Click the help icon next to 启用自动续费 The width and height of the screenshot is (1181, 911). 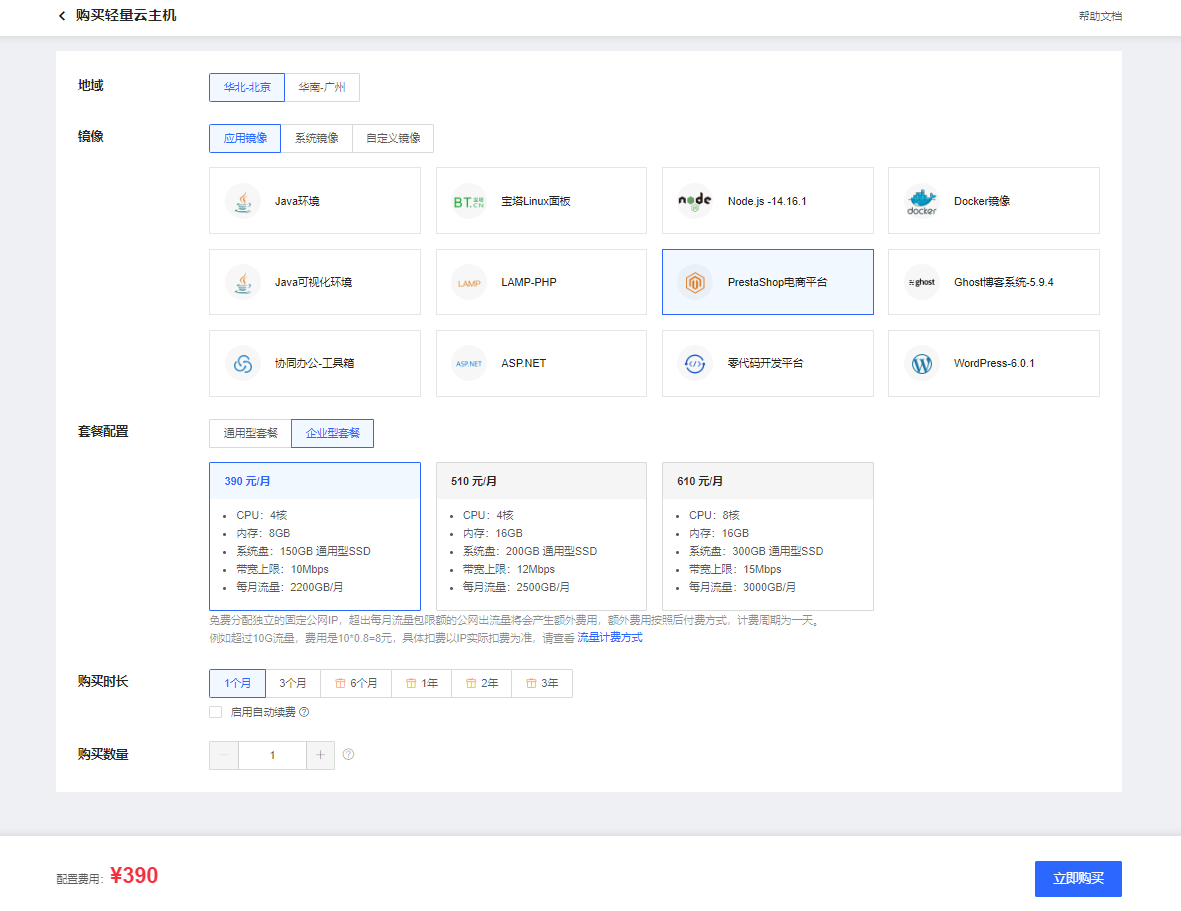[x=304, y=712]
